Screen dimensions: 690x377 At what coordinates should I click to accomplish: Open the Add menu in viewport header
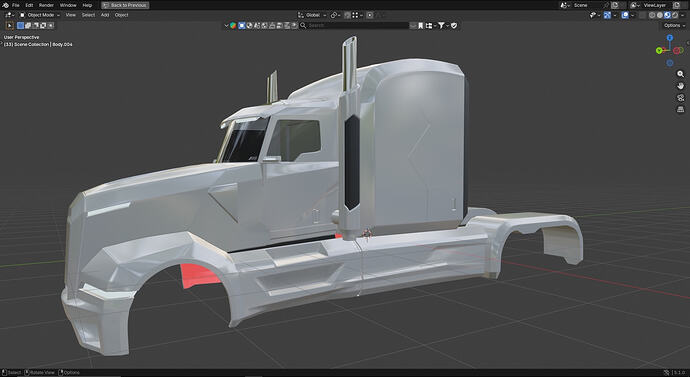point(105,15)
